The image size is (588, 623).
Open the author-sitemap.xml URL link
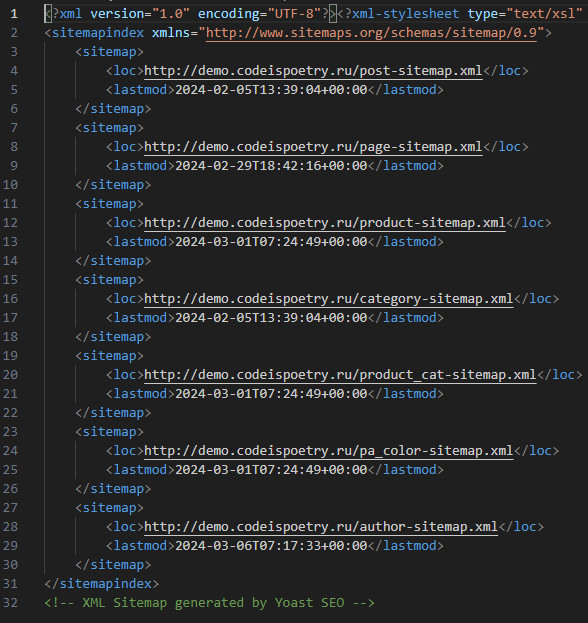tap(321, 526)
